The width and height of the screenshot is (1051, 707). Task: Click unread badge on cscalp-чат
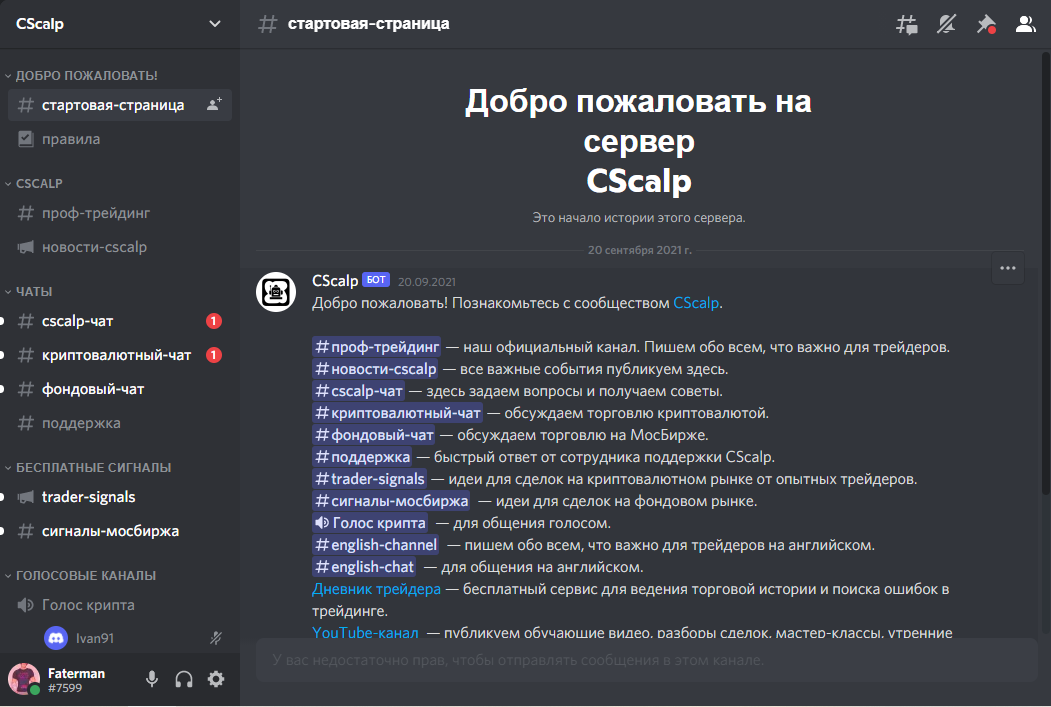click(214, 321)
